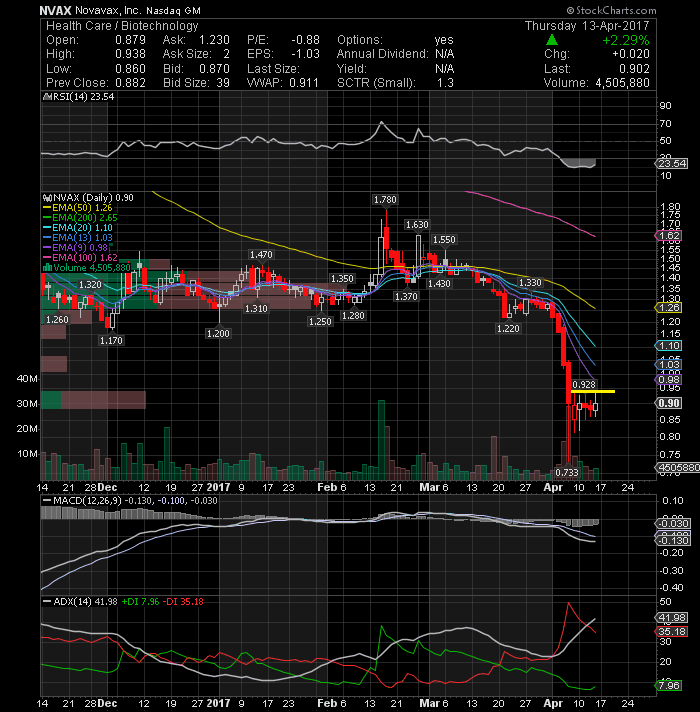The width and height of the screenshot is (700, 712).
Task: Click the +2.29% percent change value
Action: tap(626, 40)
